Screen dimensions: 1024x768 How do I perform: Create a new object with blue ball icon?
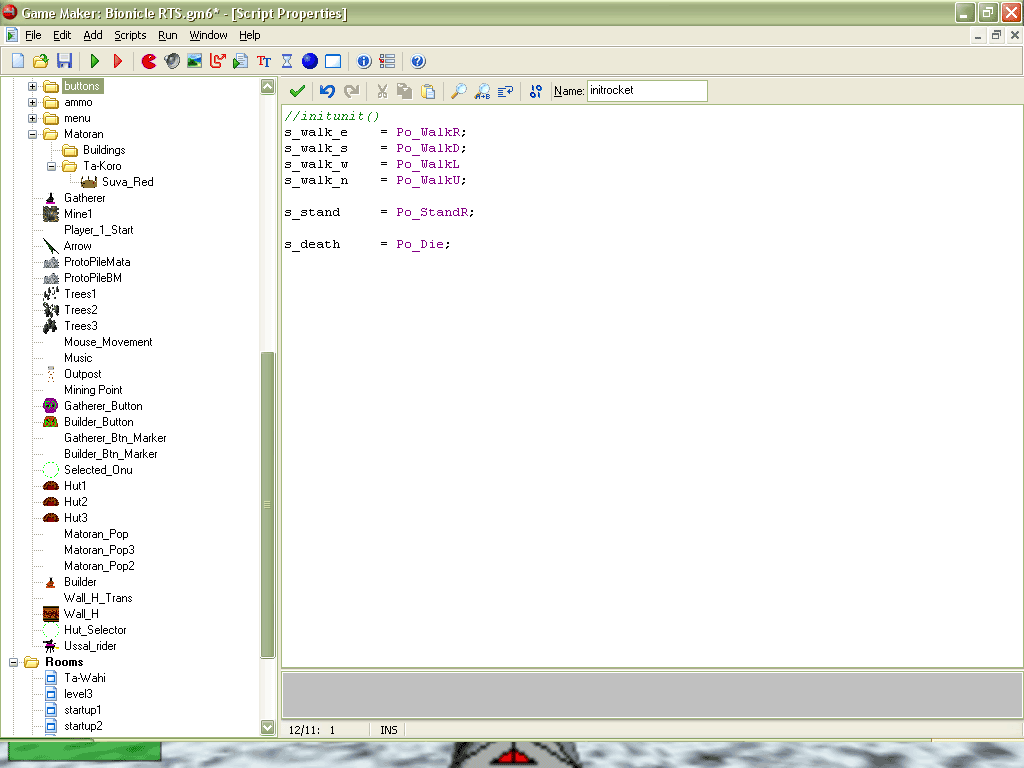point(309,61)
